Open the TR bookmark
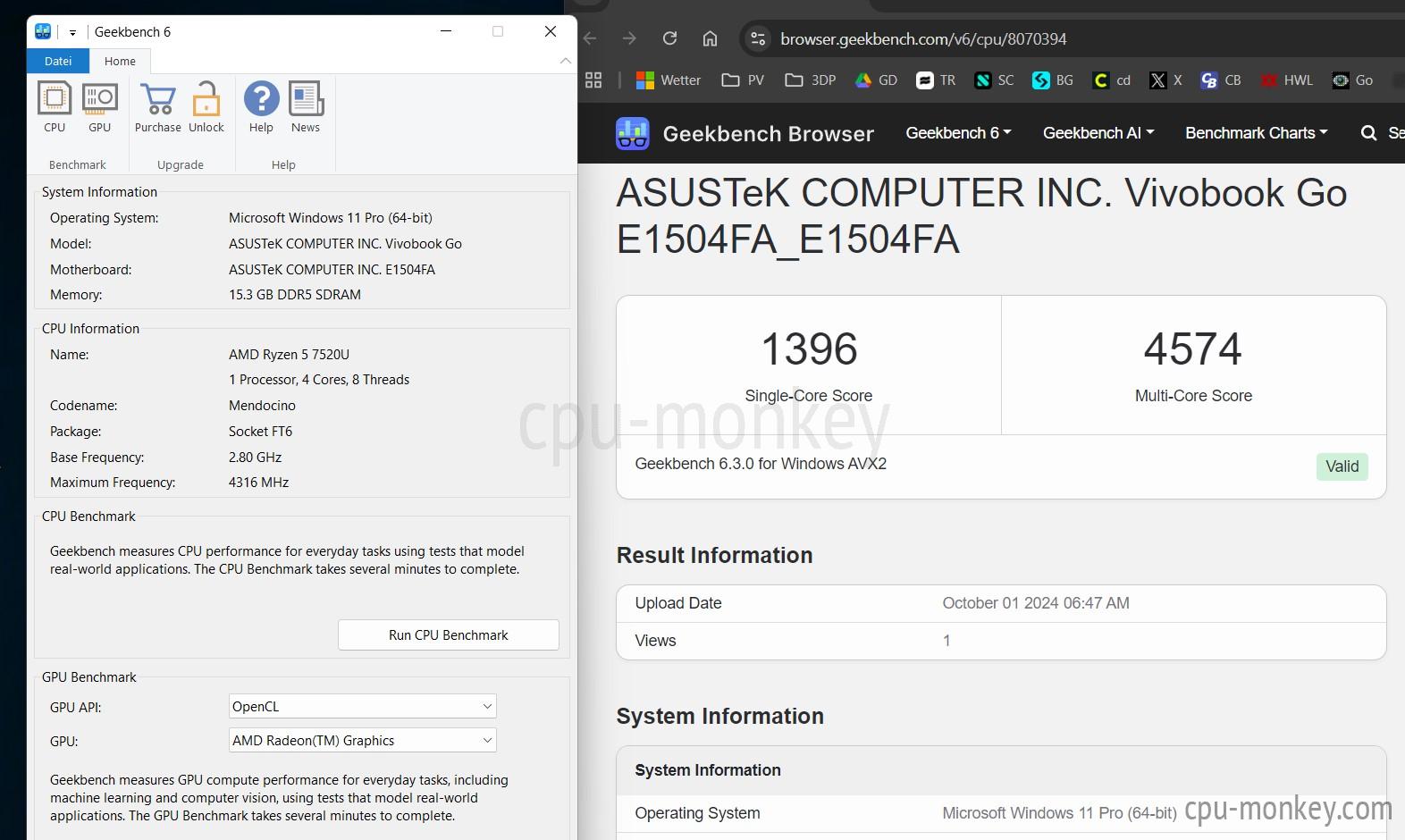Screen dimensions: 1405x840 pyautogui.click(x=936, y=80)
